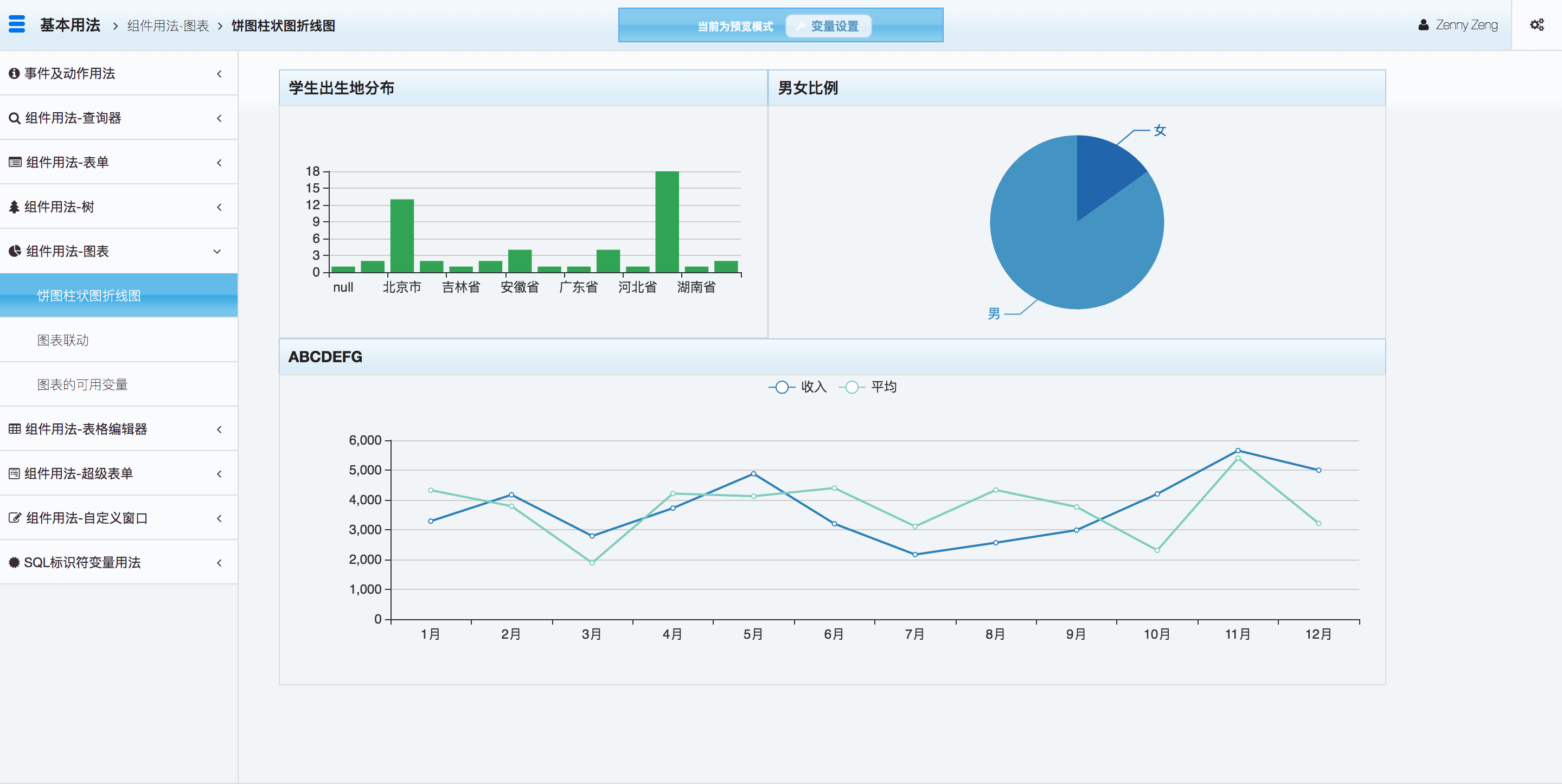Click the 变量设置 button

[828, 26]
